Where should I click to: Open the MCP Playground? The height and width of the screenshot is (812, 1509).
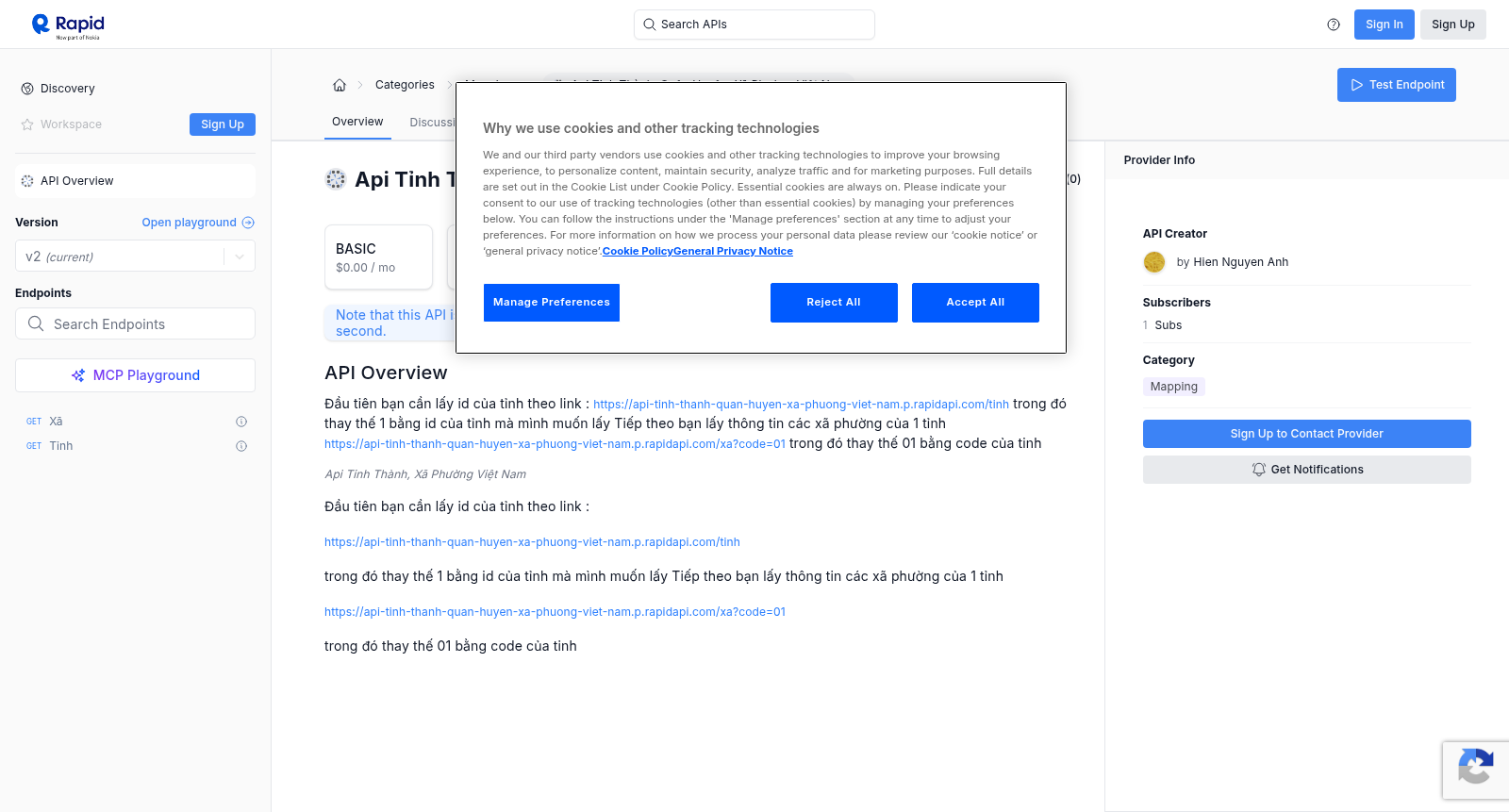pyautogui.click(x=135, y=375)
